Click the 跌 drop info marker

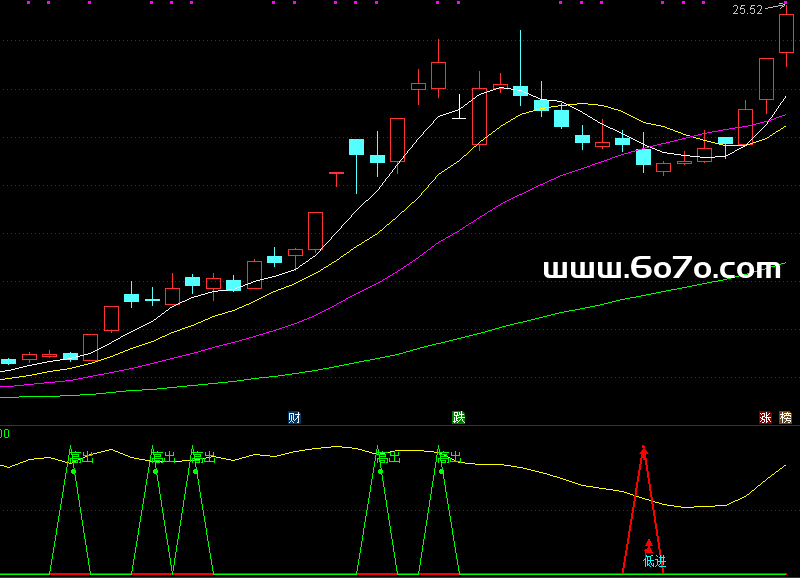458,417
